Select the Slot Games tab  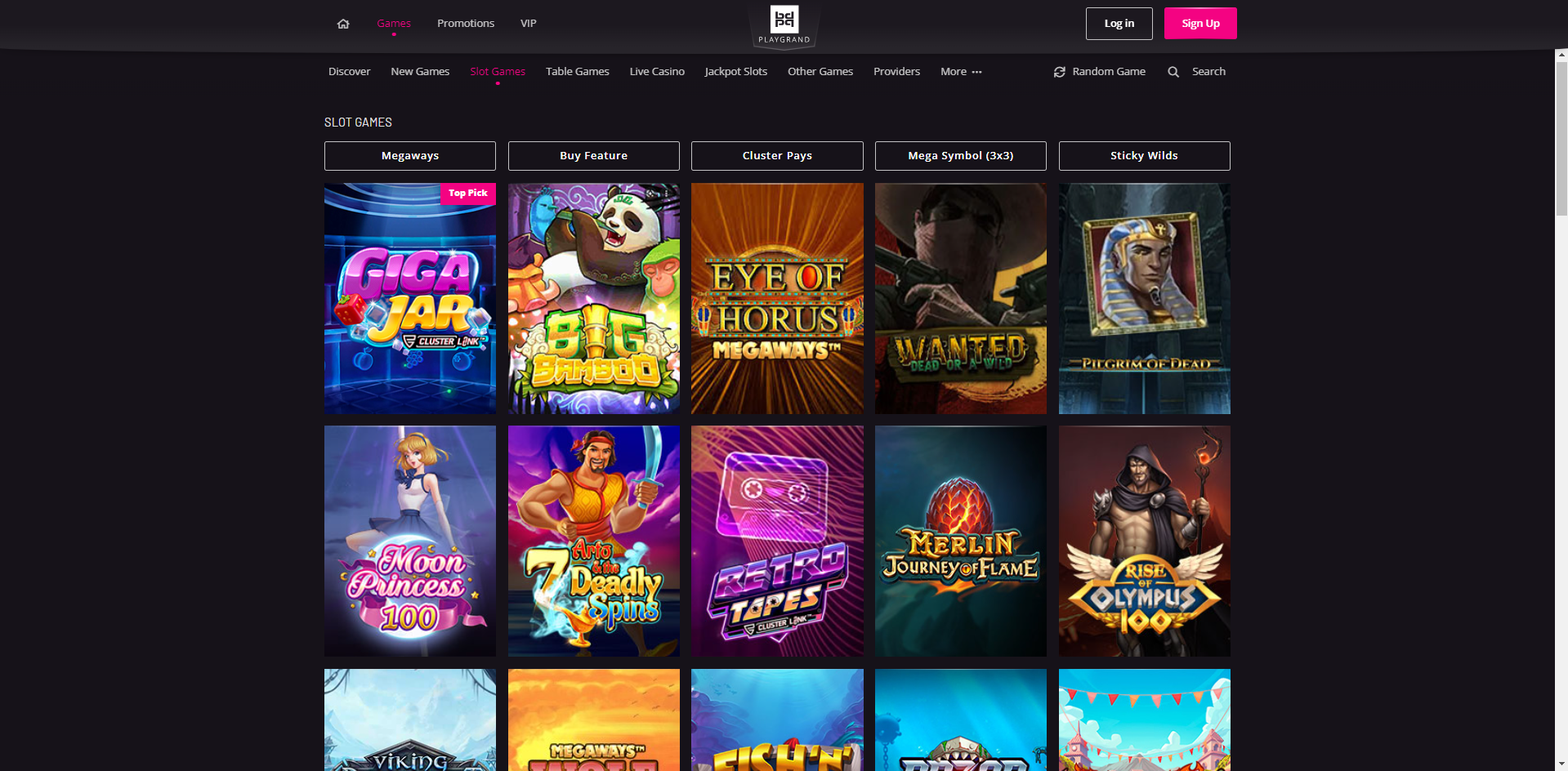498,72
